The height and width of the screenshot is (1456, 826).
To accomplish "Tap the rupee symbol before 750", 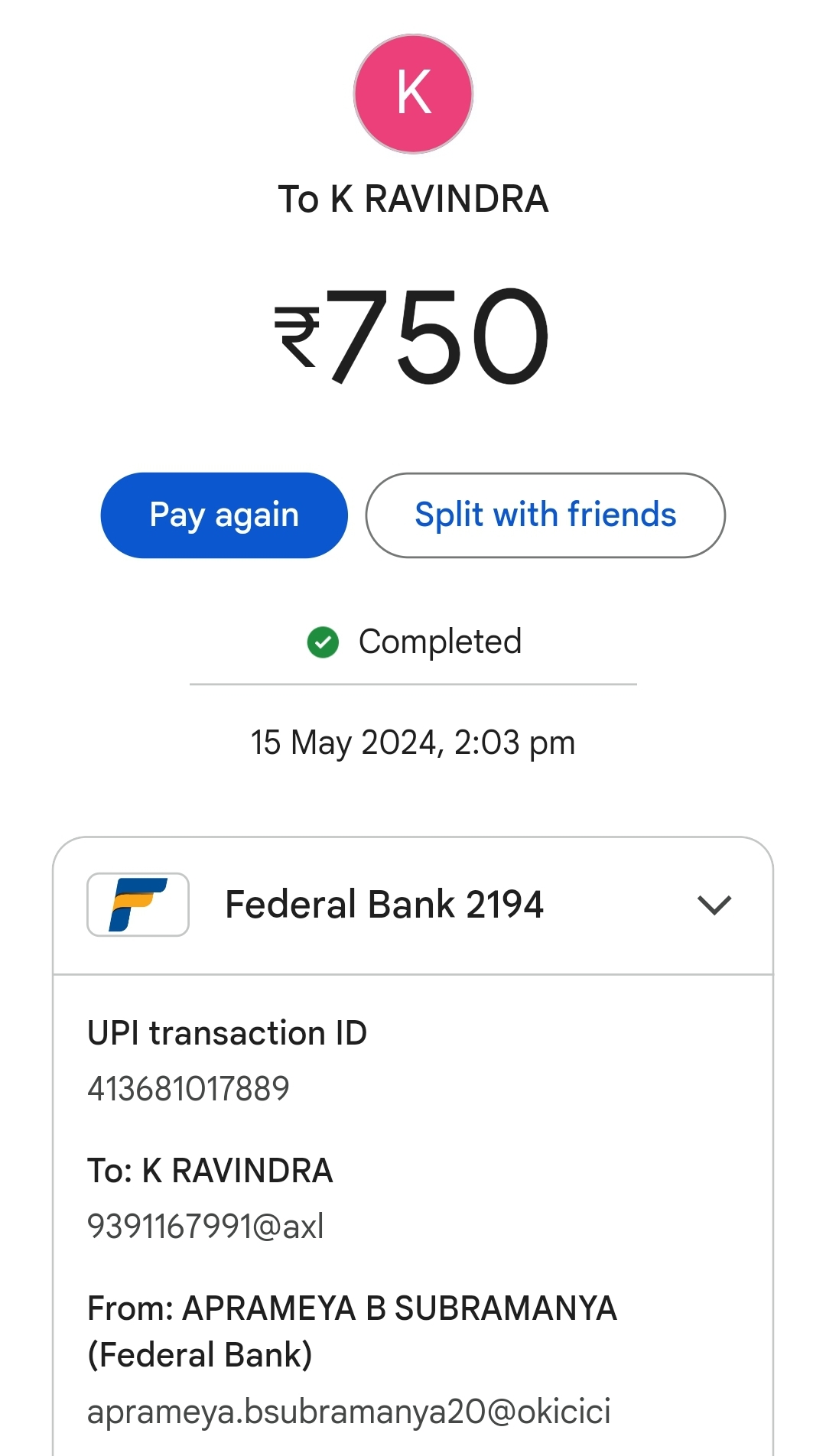I will 298,336.
